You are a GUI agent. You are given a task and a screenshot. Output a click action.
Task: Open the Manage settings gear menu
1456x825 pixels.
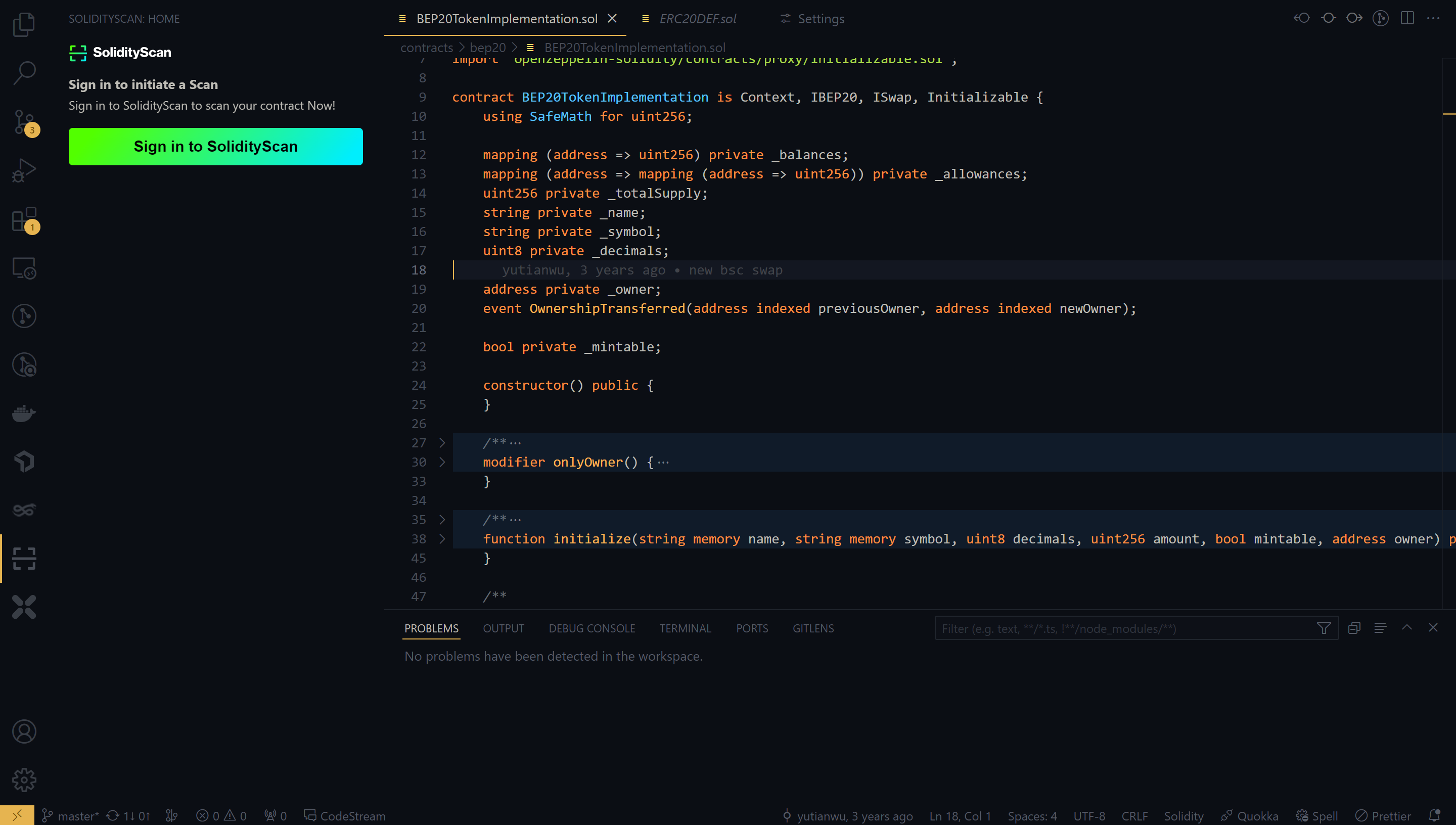(24, 779)
